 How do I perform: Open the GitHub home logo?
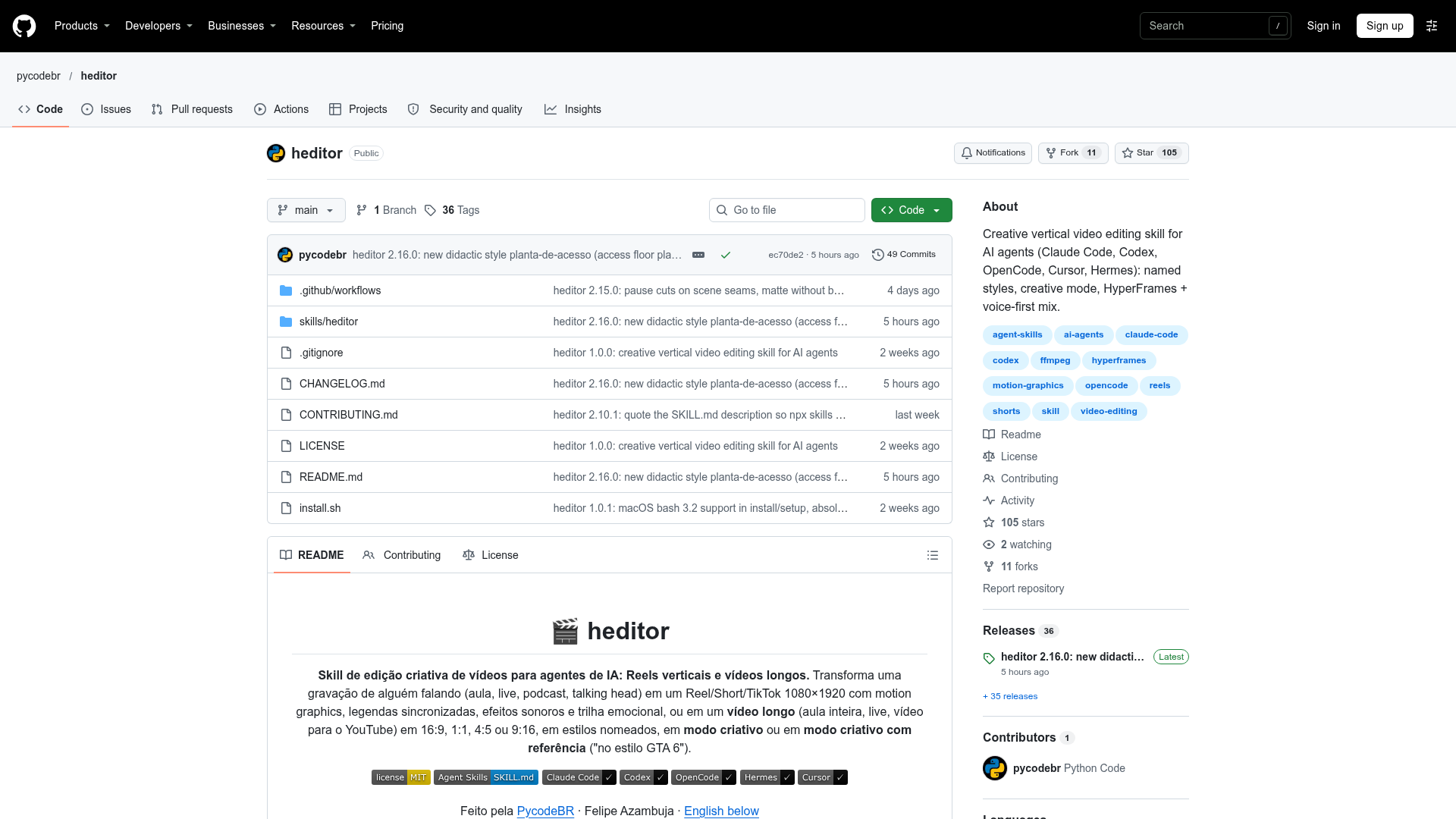coord(24,26)
